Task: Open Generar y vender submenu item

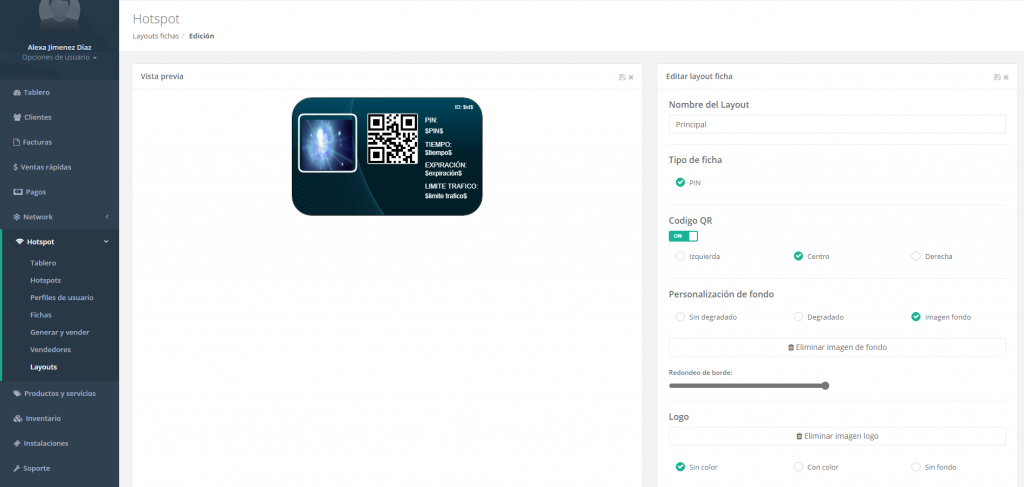Action: pos(60,332)
